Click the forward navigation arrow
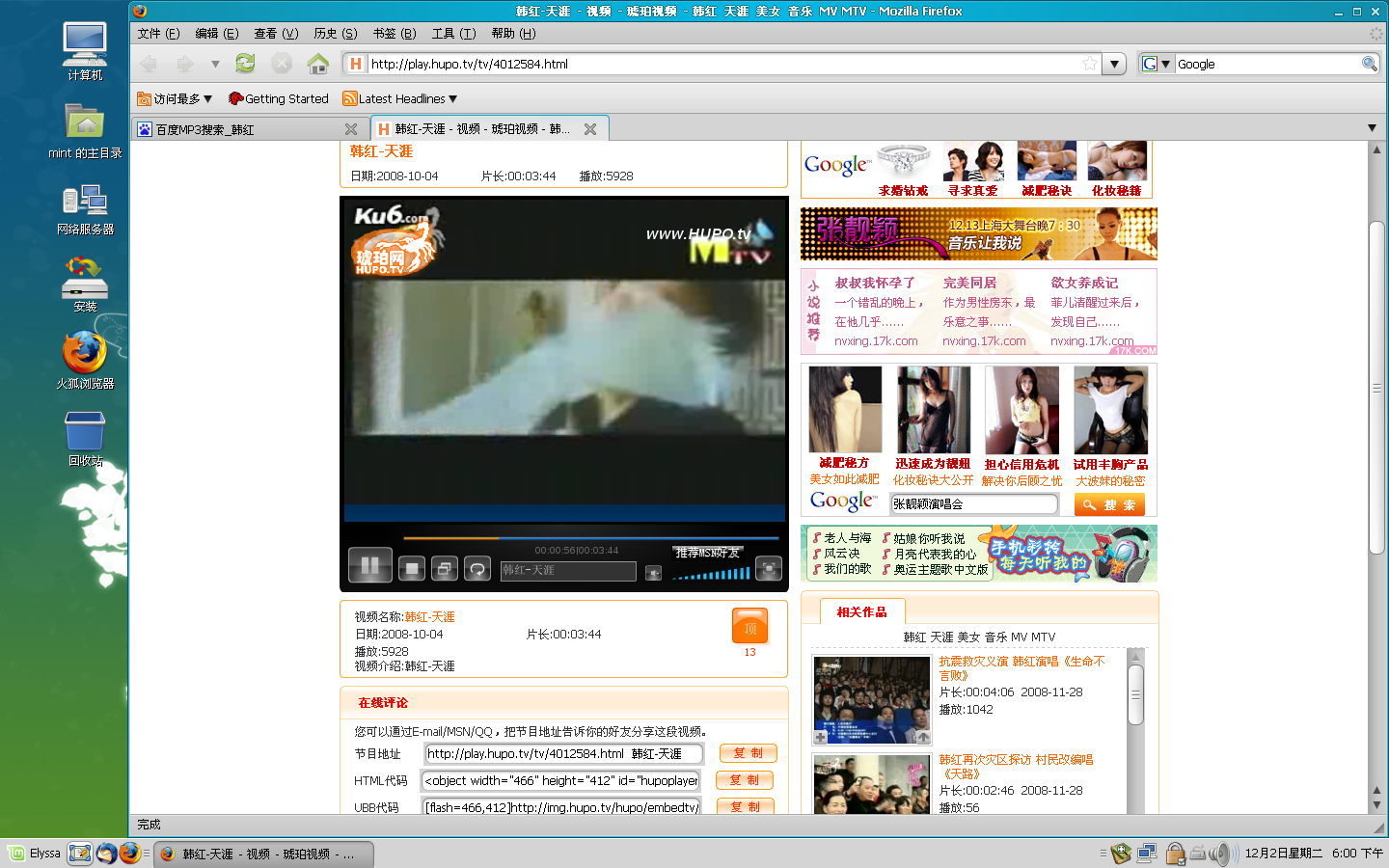The height and width of the screenshot is (868, 1389). tap(184, 64)
